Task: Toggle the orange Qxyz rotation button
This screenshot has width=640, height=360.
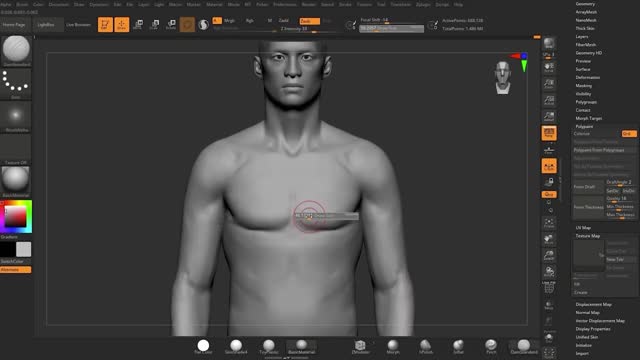Action: pyautogui.click(x=549, y=194)
